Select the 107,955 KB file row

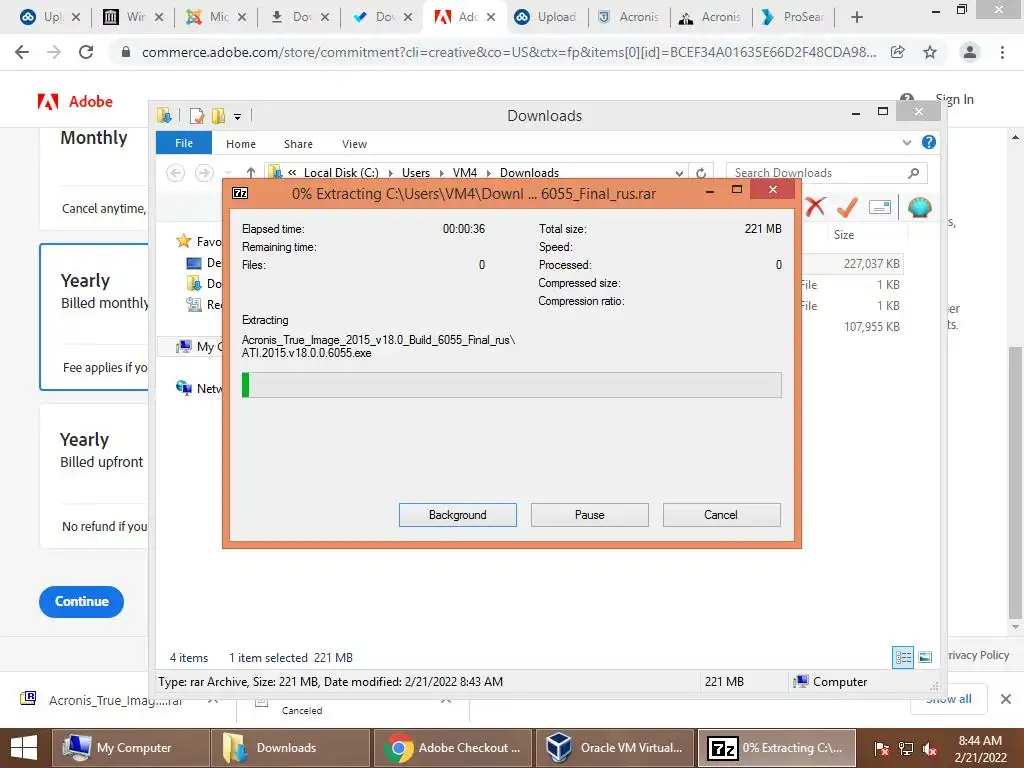852,327
